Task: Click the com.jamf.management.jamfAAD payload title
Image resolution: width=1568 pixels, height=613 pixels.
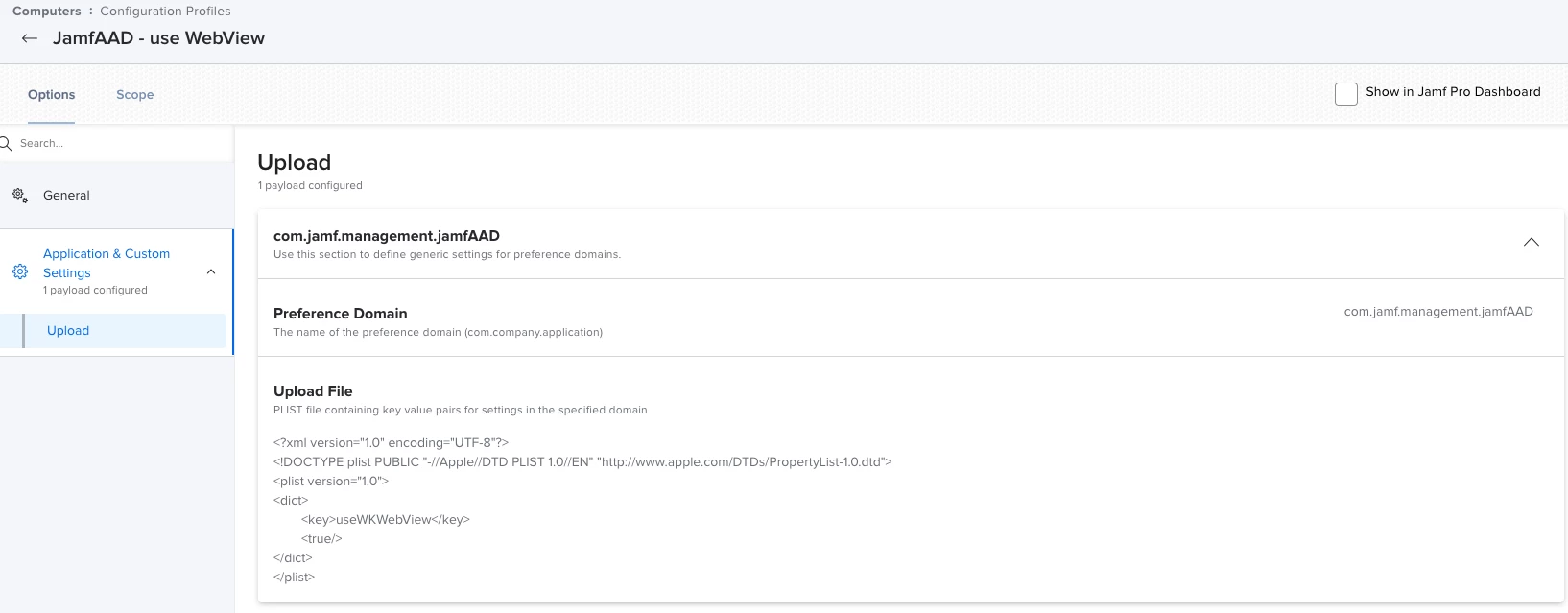Action: 387,236
